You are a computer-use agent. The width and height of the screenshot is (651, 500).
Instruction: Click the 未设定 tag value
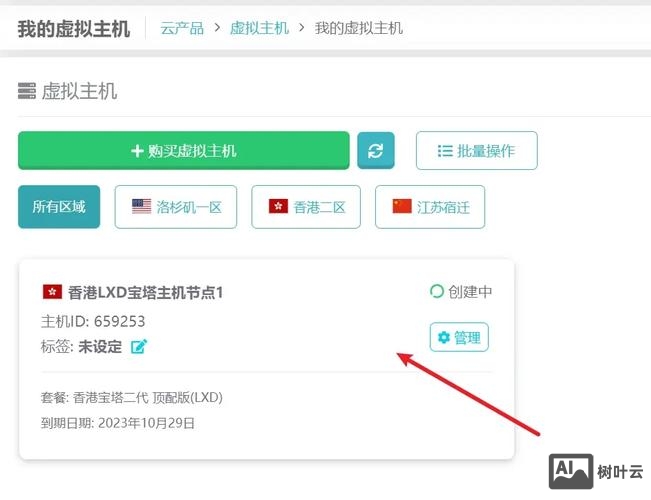[x=100, y=346]
